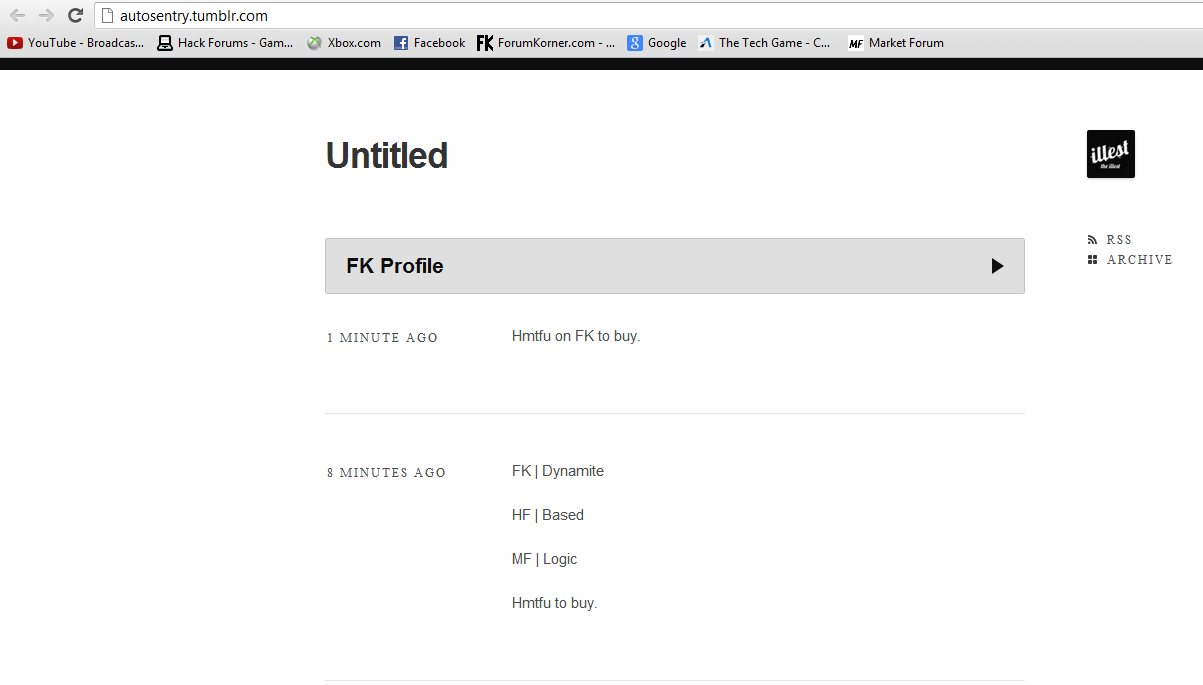The image size is (1203, 685).
Task: Click the browser forward arrow
Action: (46, 15)
